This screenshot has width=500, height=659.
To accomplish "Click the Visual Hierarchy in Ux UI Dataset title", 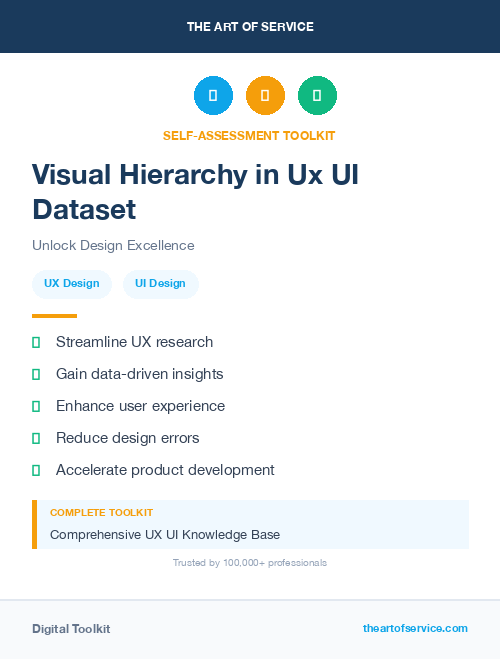I will click(195, 192).
